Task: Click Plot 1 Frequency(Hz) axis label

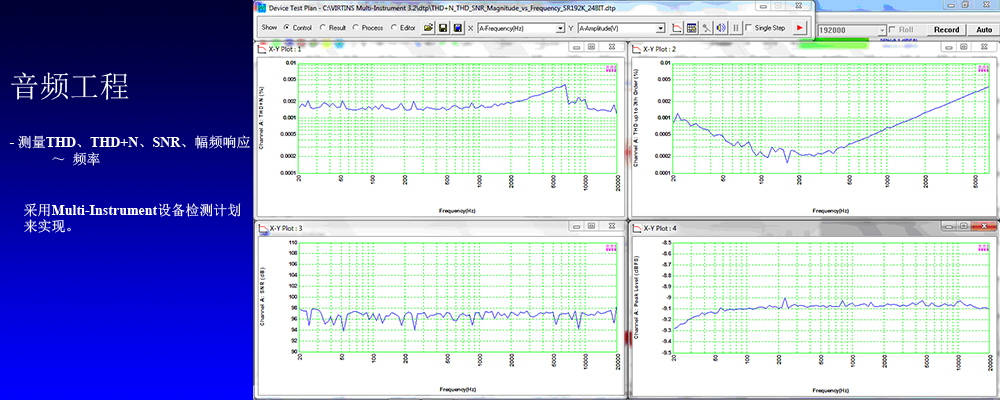Action: click(x=457, y=210)
